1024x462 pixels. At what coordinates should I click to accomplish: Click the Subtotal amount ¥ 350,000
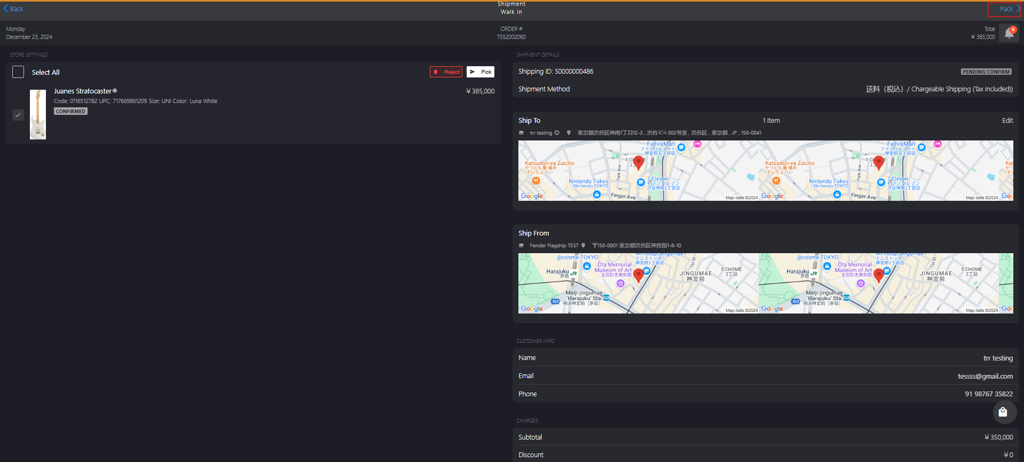coord(999,437)
